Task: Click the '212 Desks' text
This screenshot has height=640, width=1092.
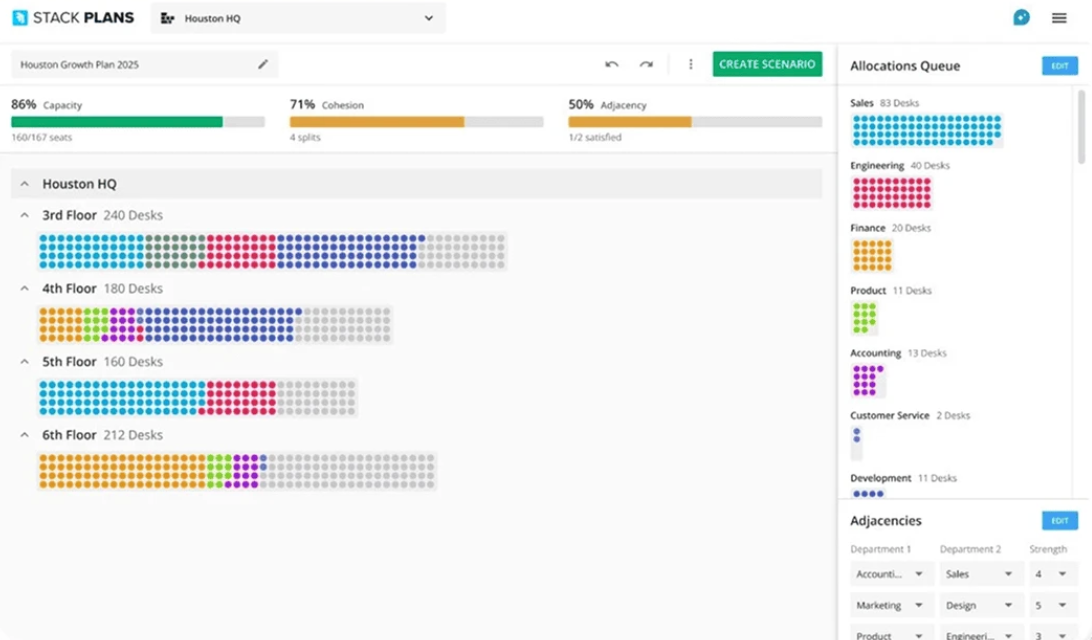Action: click(x=133, y=435)
